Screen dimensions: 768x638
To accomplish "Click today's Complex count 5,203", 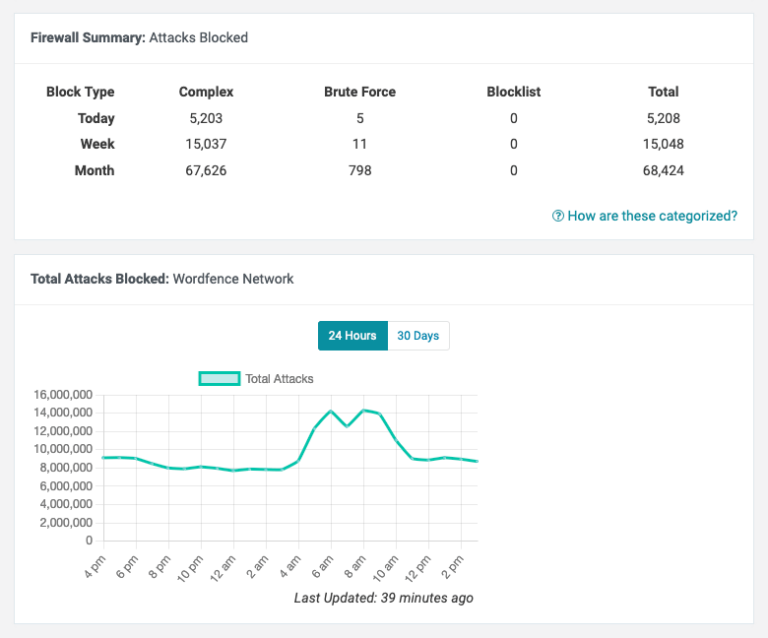I will pos(206,118).
